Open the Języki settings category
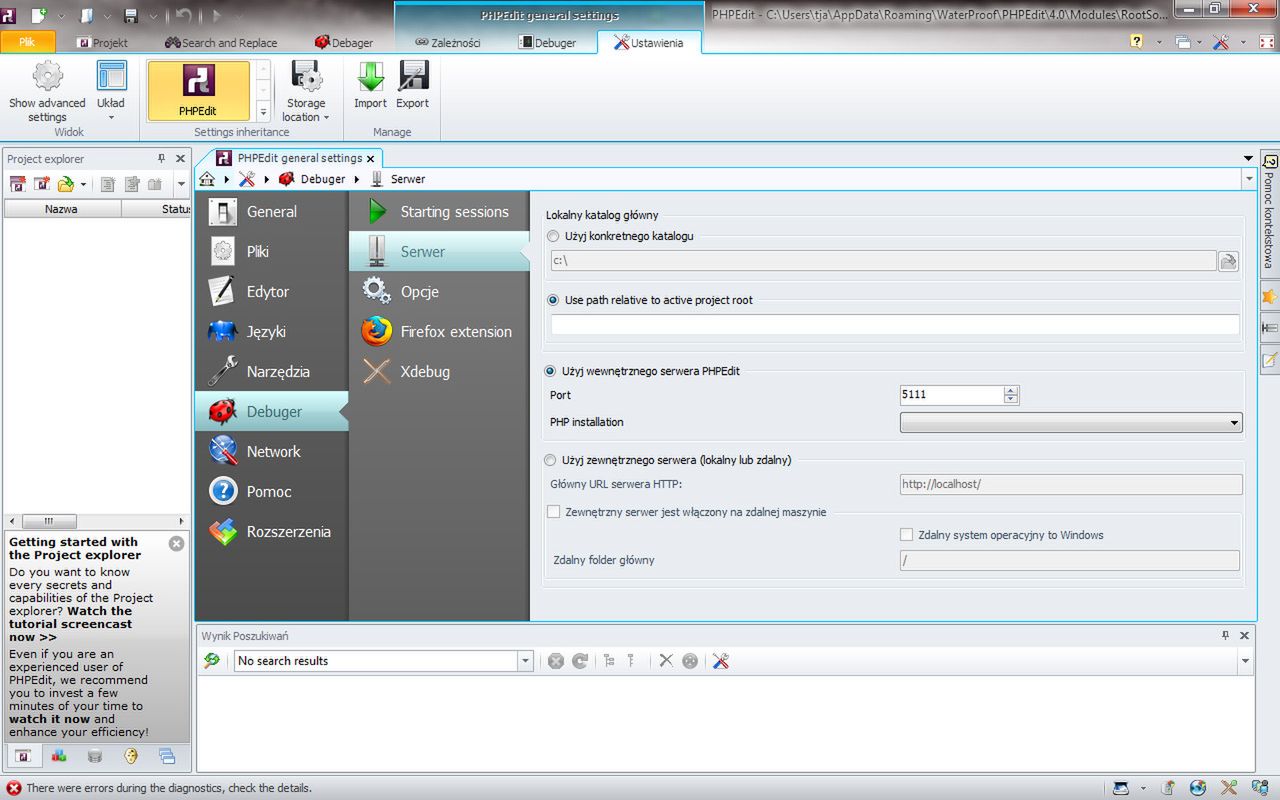 pos(271,332)
